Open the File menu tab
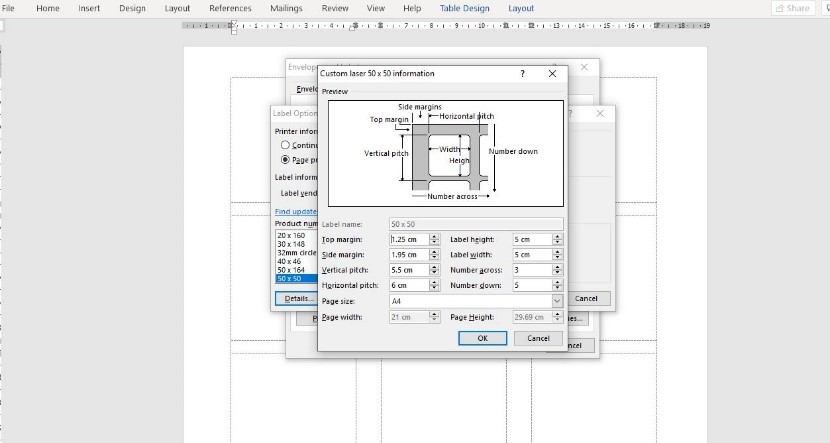830x443 pixels. click(x=8, y=8)
